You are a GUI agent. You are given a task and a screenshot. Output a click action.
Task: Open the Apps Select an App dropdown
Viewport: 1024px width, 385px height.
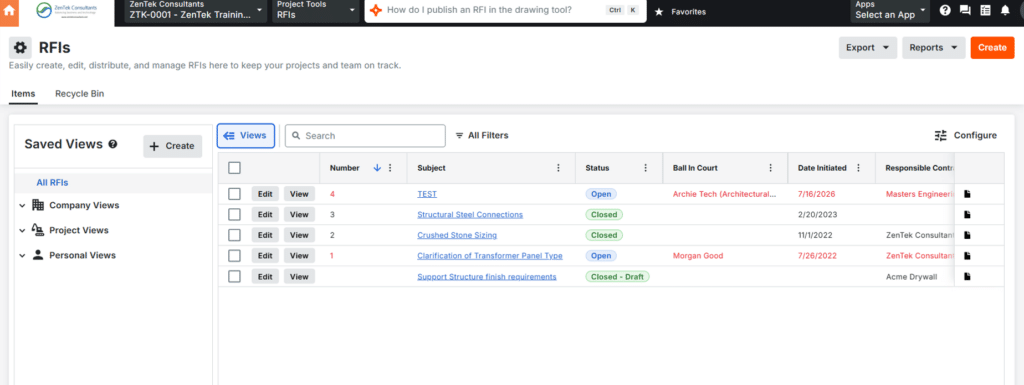(x=890, y=11)
